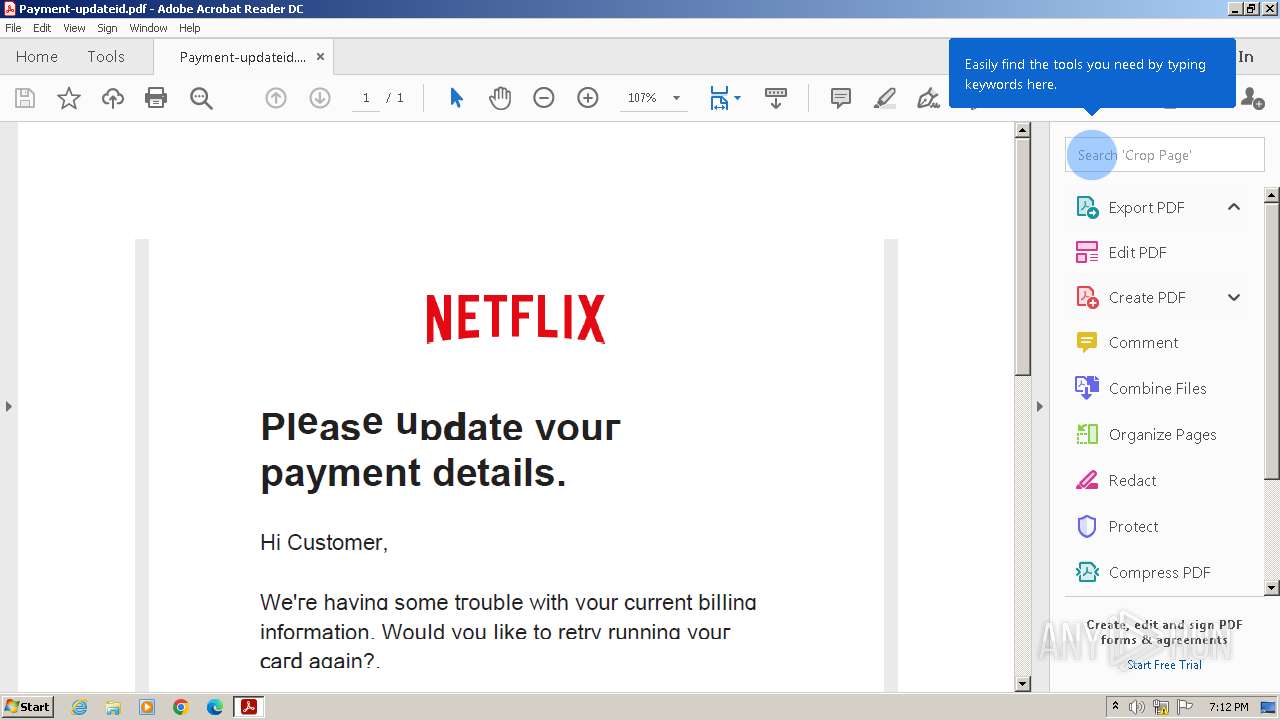Image resolution: width=1280 pixels, height=720 pixels.
Task: Click the Windows Start button
Action: point(28,707)
